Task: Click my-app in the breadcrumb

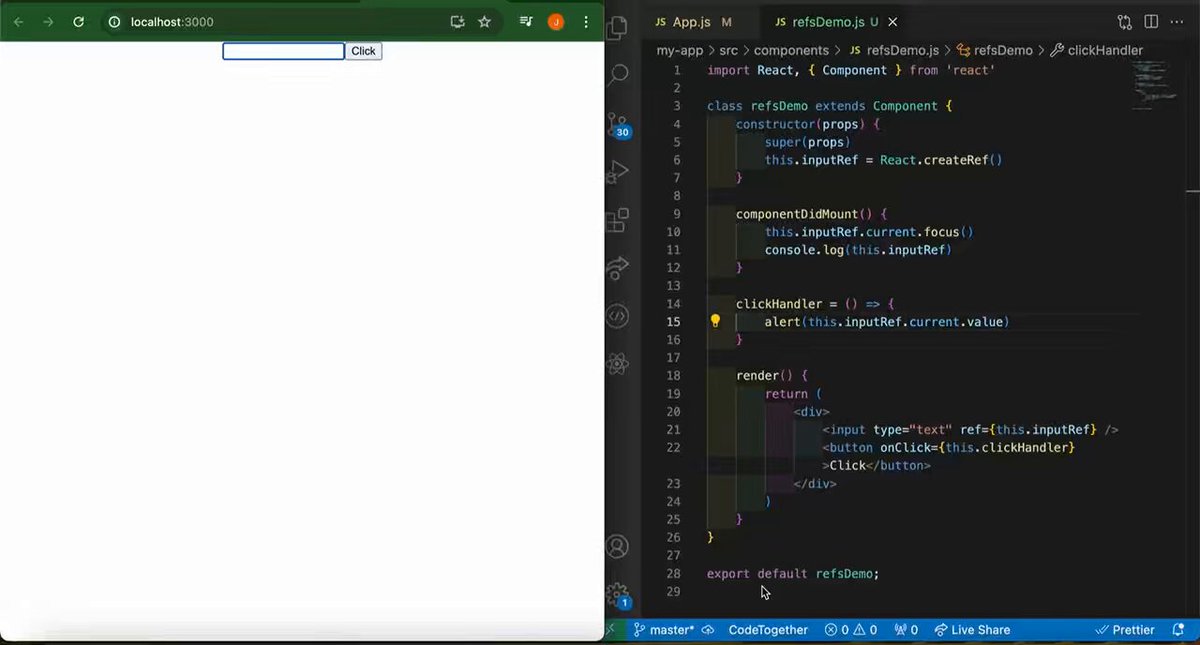Action: [678, 50]
